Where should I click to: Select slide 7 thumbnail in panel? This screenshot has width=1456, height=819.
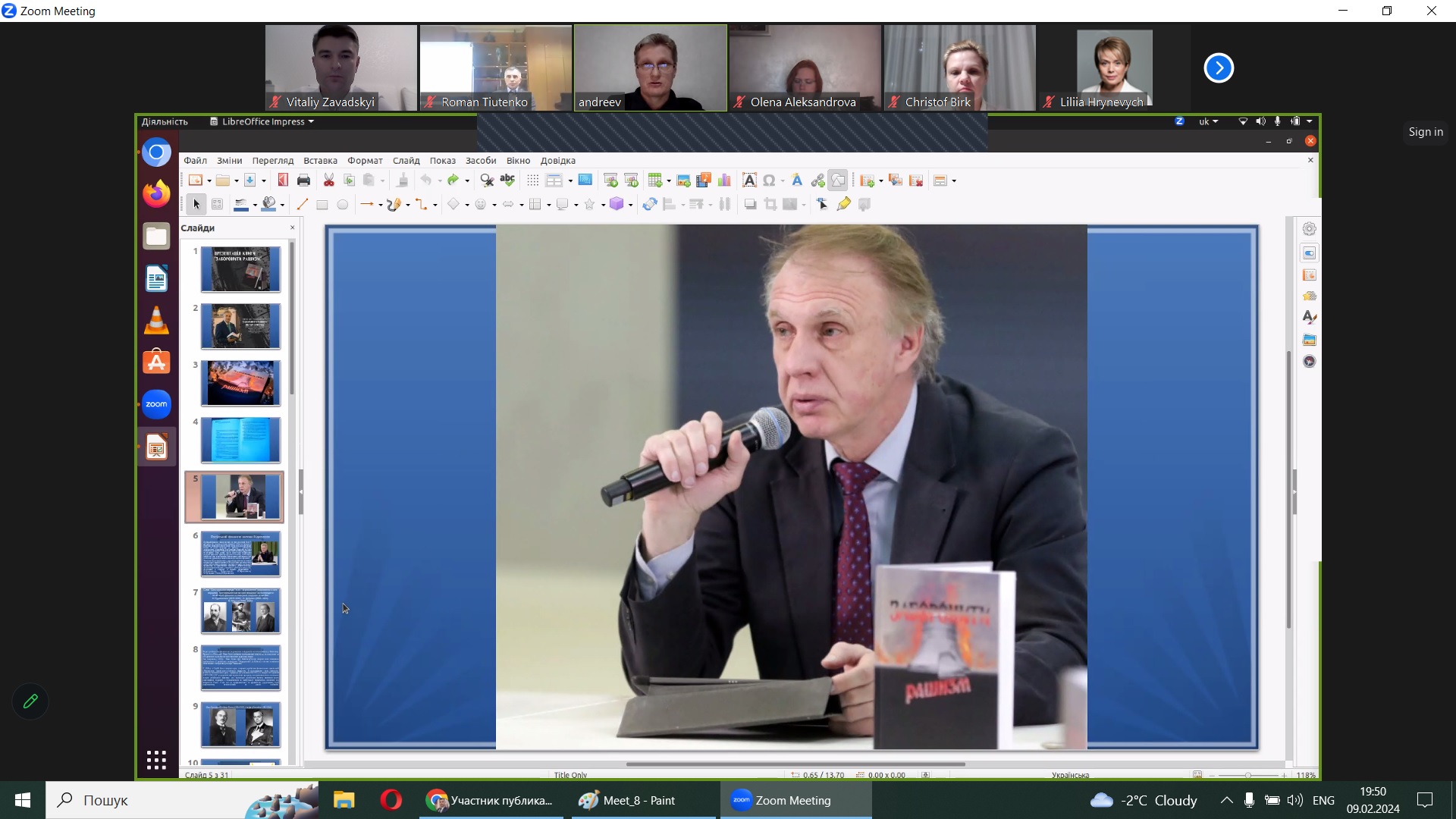coord(240,610)
